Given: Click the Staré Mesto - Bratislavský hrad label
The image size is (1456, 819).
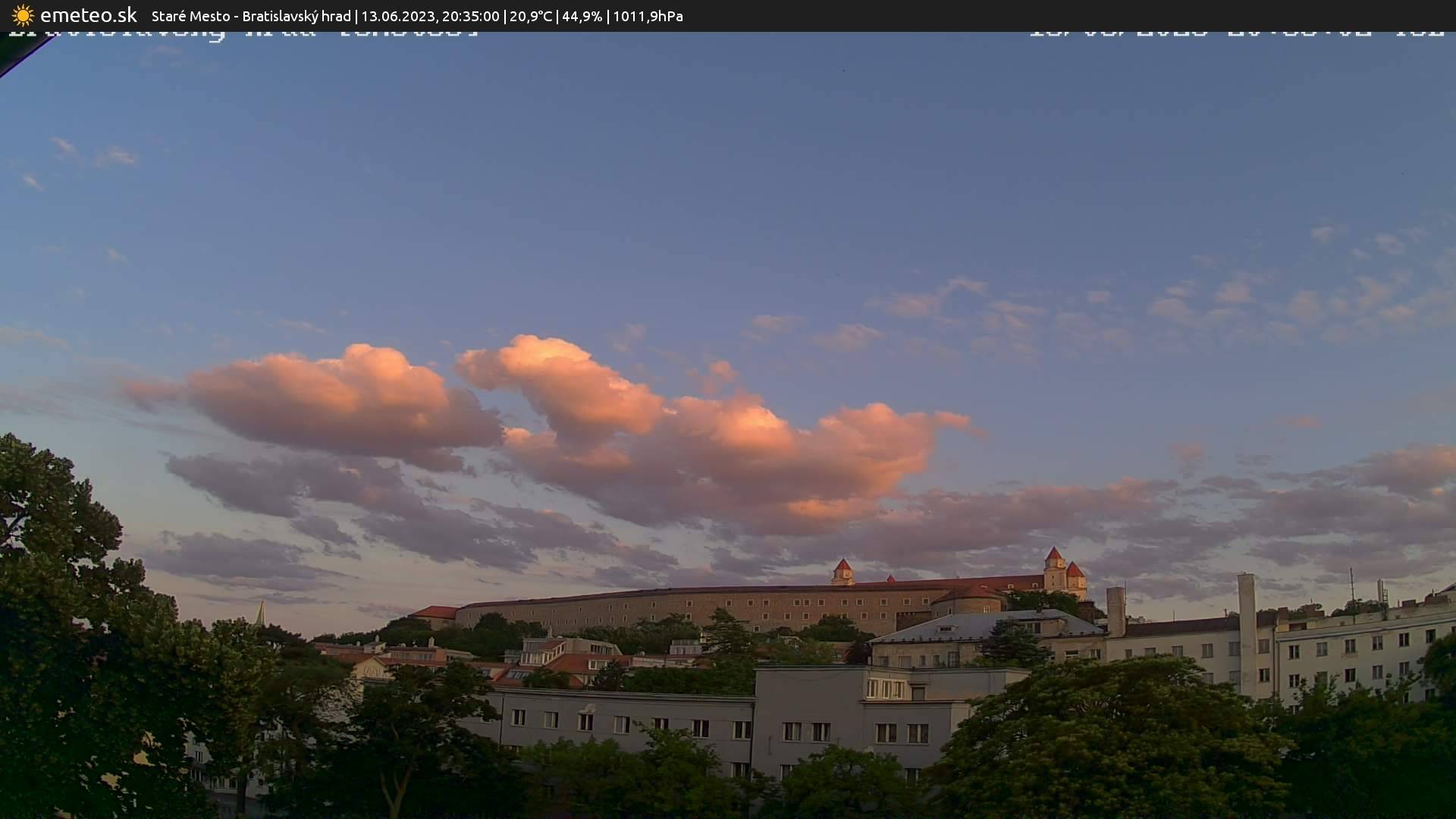Looking at the screenshot, I should pyautogui.click(x=251, y=16).
